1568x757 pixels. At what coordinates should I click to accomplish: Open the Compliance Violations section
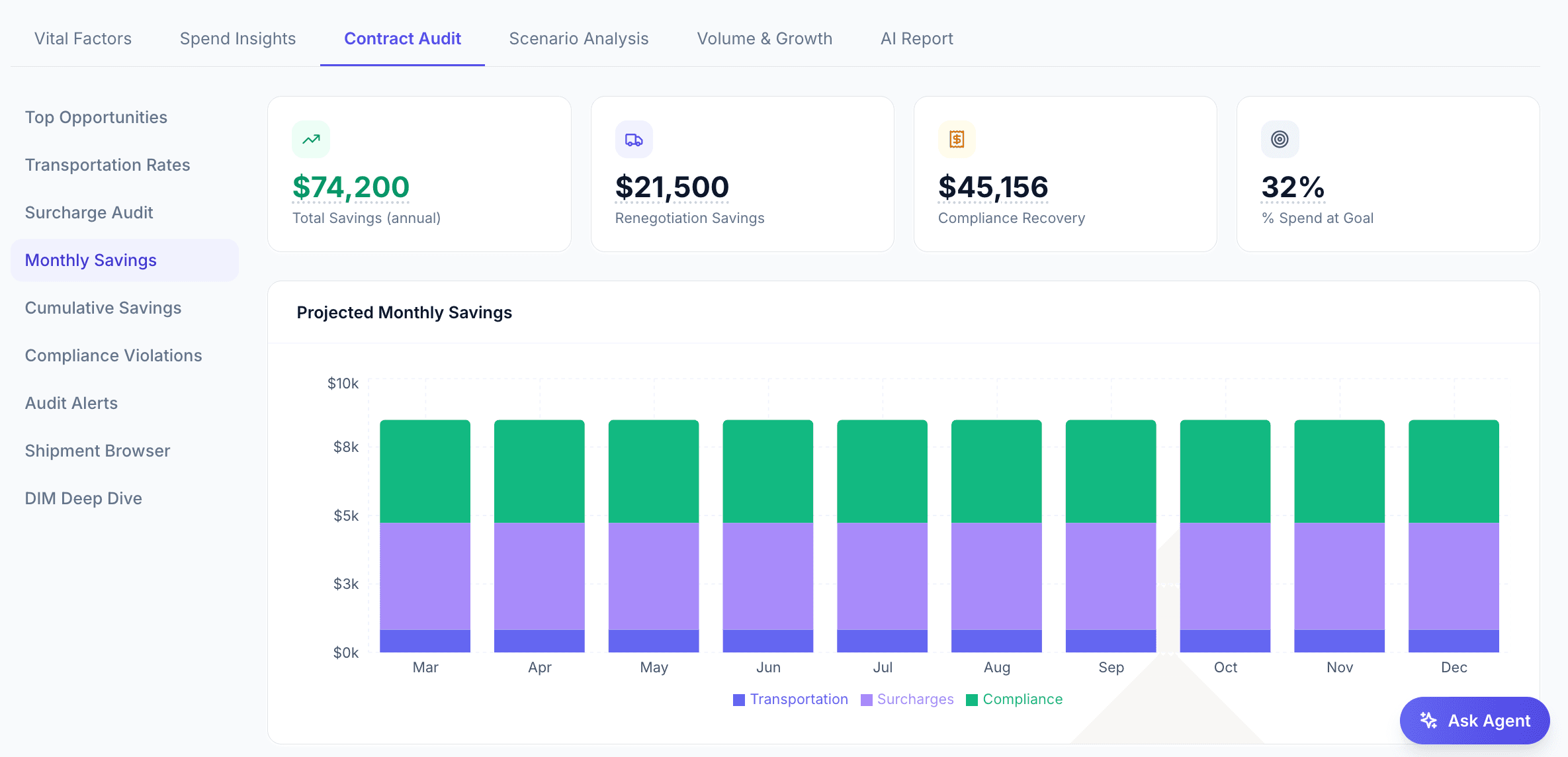pos(113,355)
